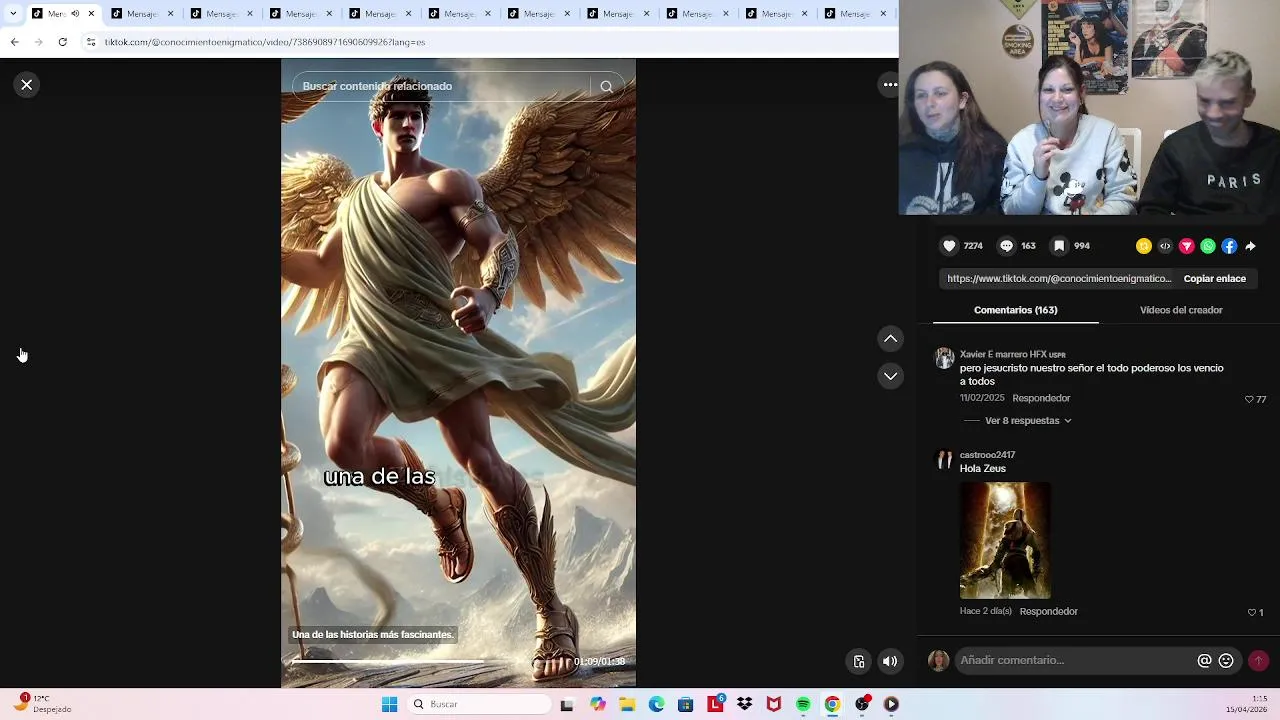The image size is (1280, 720).
Task: Like the video with the heart icon
Action: coord(950,246)
